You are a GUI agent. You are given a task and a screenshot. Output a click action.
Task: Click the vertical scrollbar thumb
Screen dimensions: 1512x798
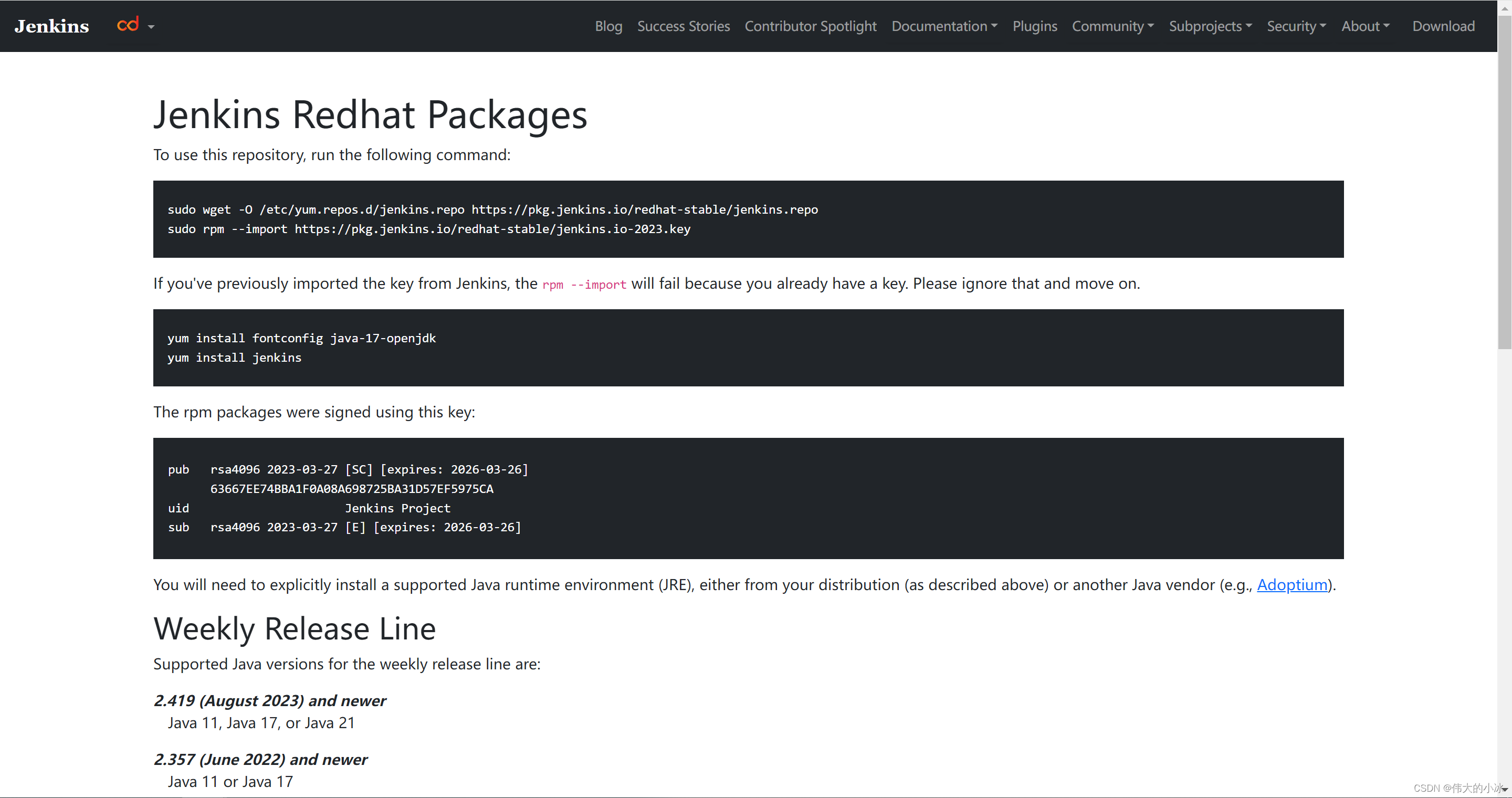pos(1504,182)
